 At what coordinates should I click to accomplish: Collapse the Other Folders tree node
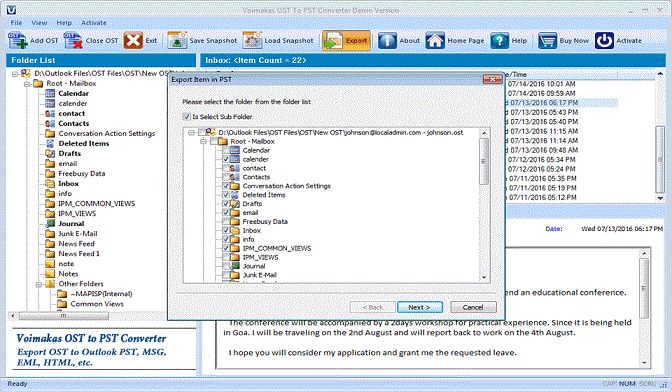tap(39, 284)
